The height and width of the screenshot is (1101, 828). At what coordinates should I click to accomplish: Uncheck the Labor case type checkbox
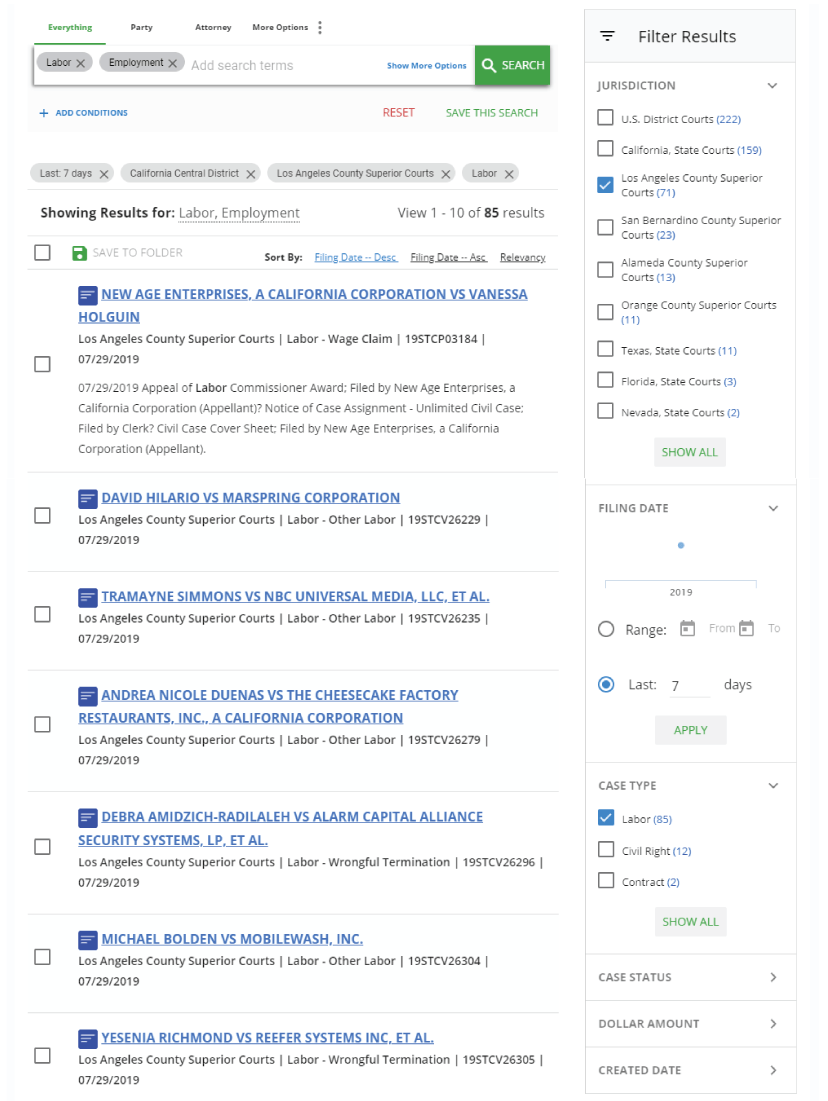point(605,819)
